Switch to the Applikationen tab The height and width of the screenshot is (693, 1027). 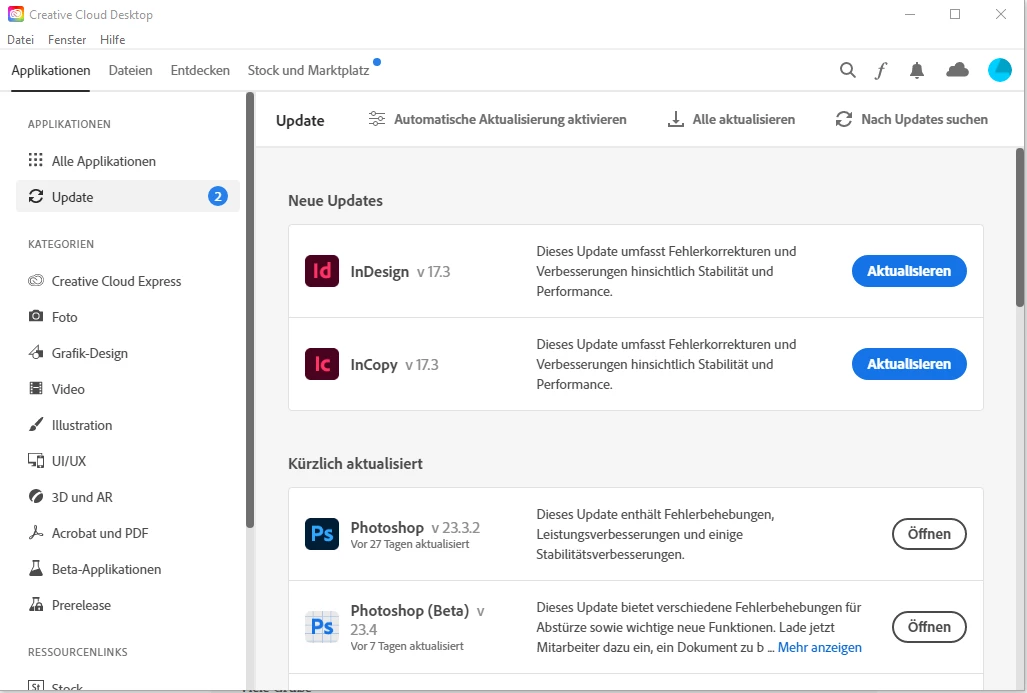tap(50, 70)
